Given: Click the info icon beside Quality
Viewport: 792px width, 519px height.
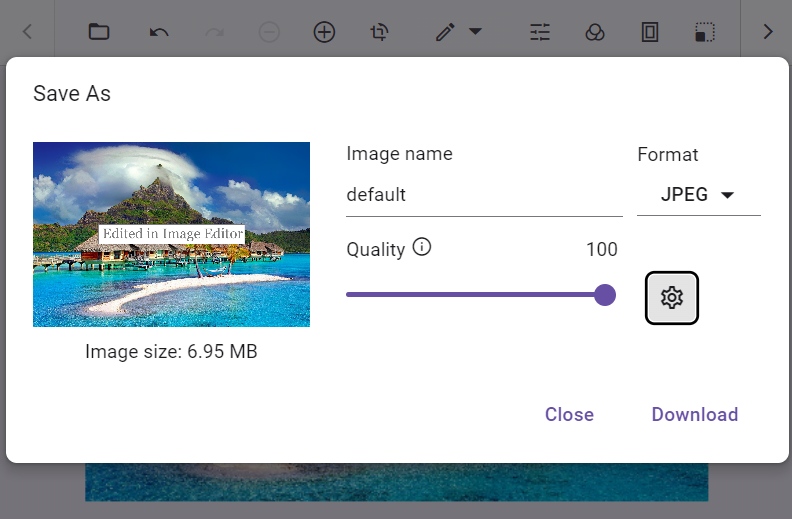Looking at the screenshot, I should coord(422,247).
